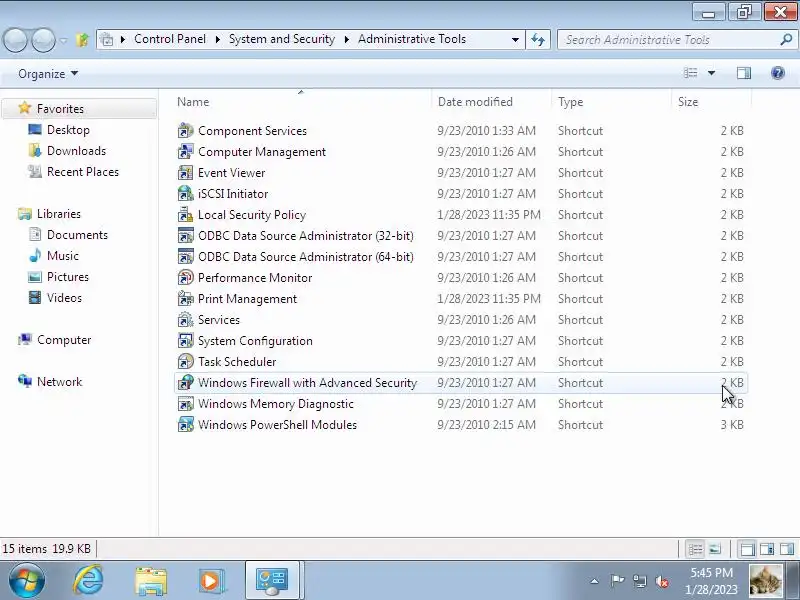The height and width of the screenshot is (600, 800).
Task: Select Windows Firewall with Advanced Security icon
Action: click(x=185, y=383)
